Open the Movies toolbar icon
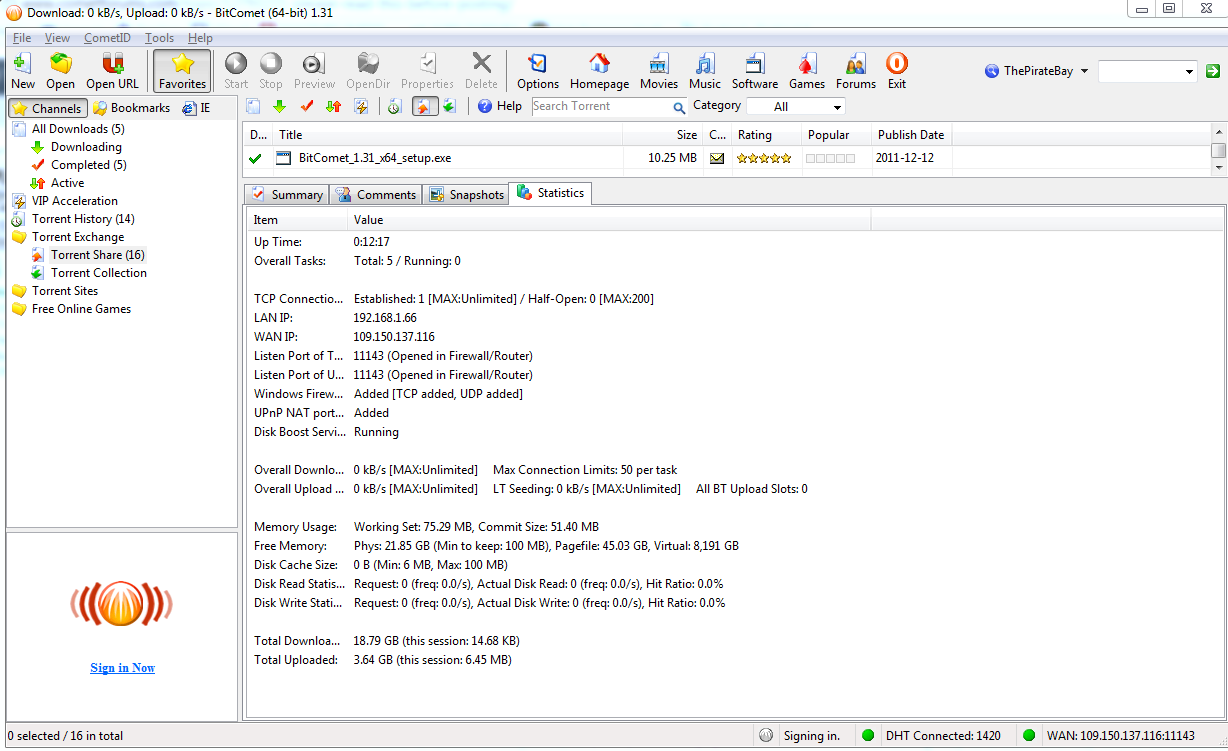Screen dimensions: 1228x751 [659, 71]
